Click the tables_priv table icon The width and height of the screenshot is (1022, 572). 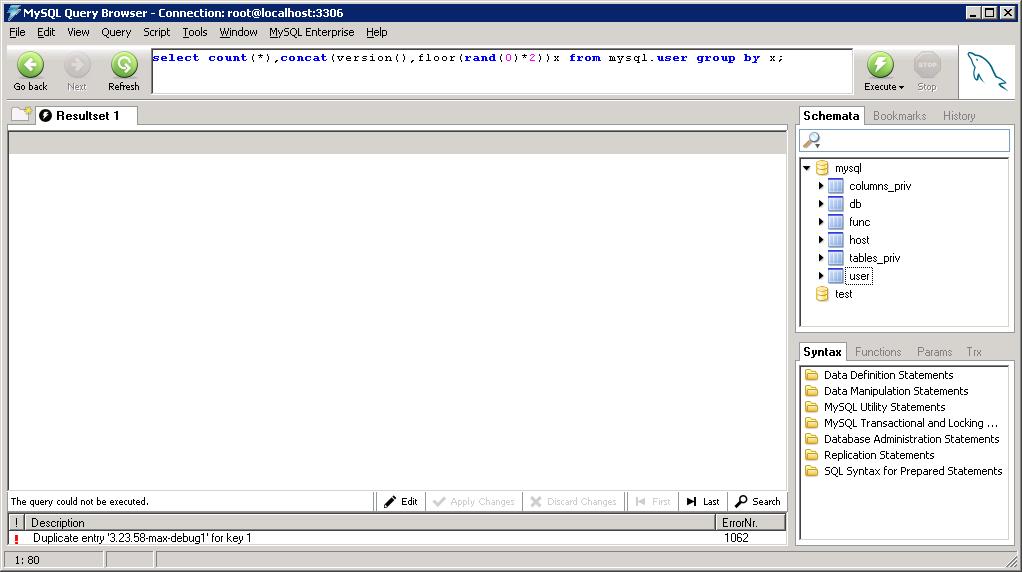coord(836,258)
